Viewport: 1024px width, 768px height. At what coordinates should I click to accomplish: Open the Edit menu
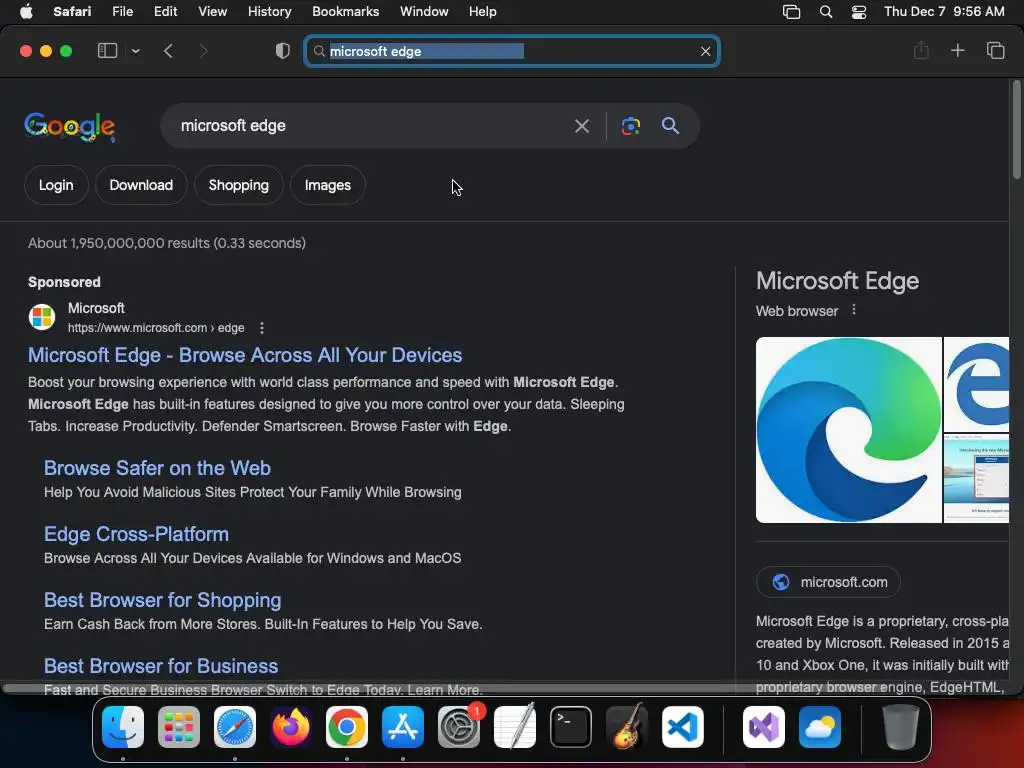coord(165,12)
